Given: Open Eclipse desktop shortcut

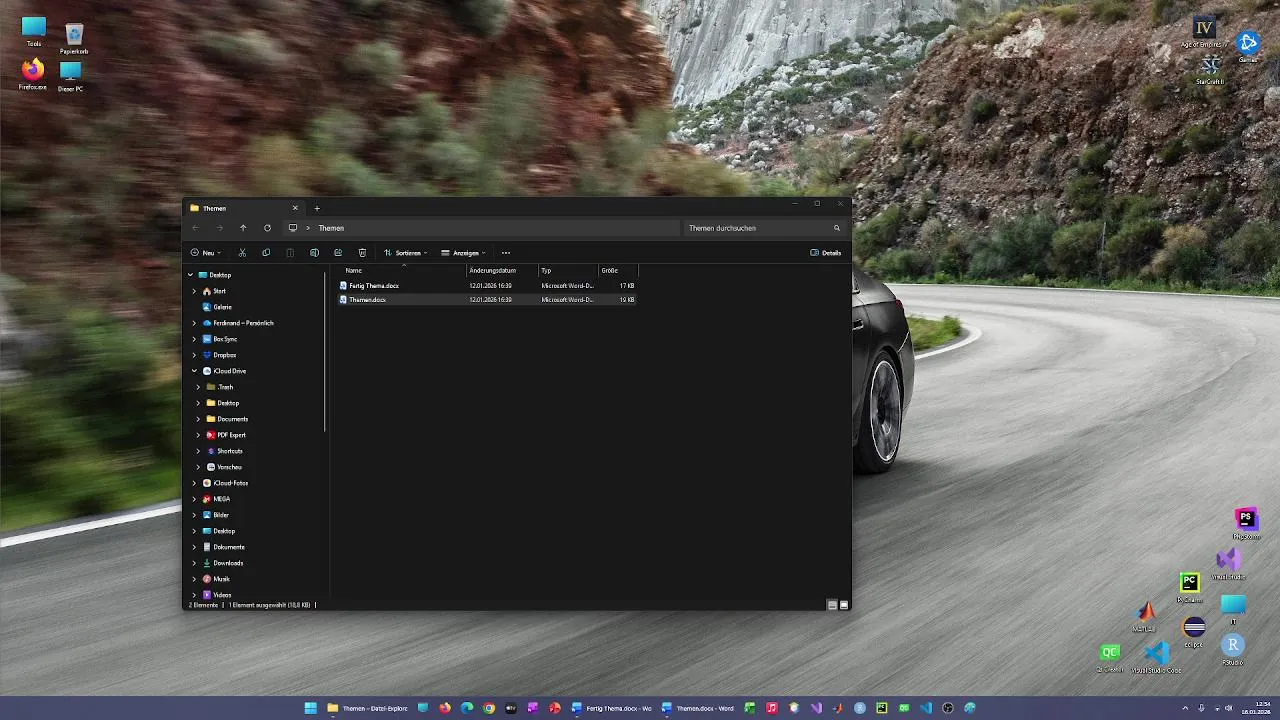Looking at the screenshot, I should tap(1194, 632).
